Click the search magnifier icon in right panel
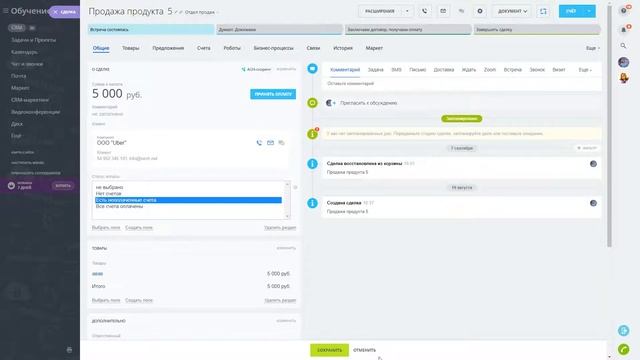This screenshot has width=640, height=360. (623, 46)
